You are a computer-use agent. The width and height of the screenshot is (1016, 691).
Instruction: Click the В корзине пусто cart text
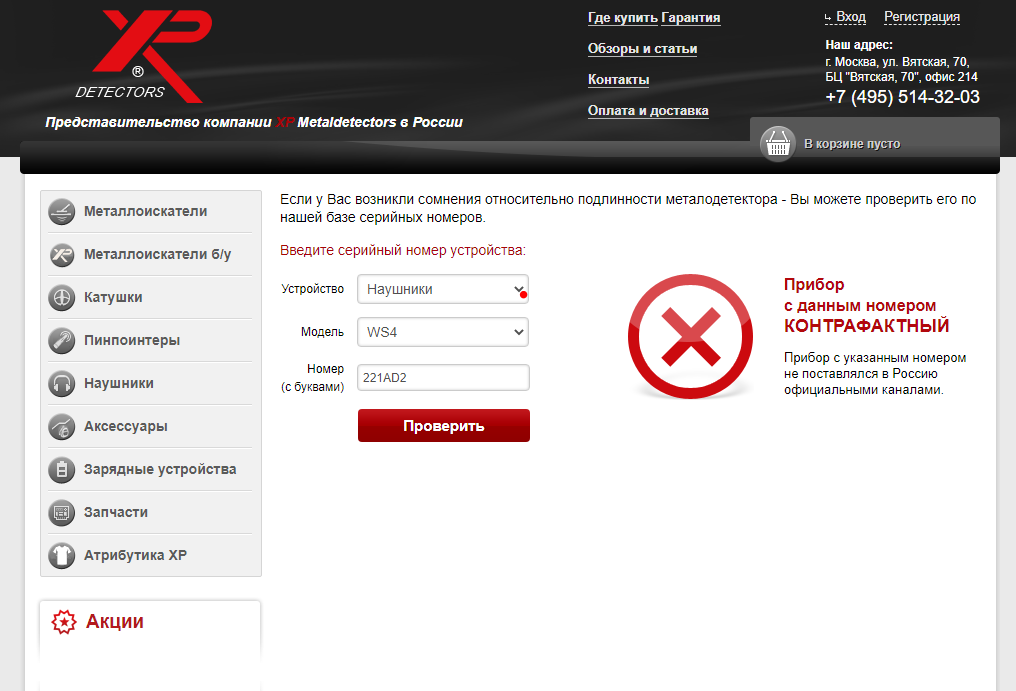(852, 144)
